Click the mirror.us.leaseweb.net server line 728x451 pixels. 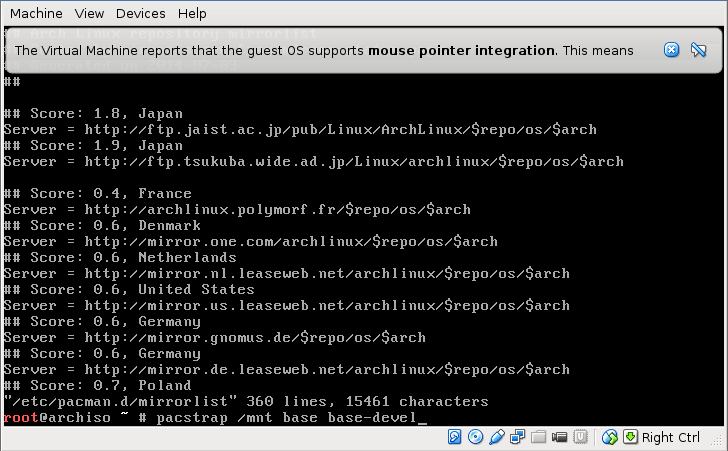point(287,306)
